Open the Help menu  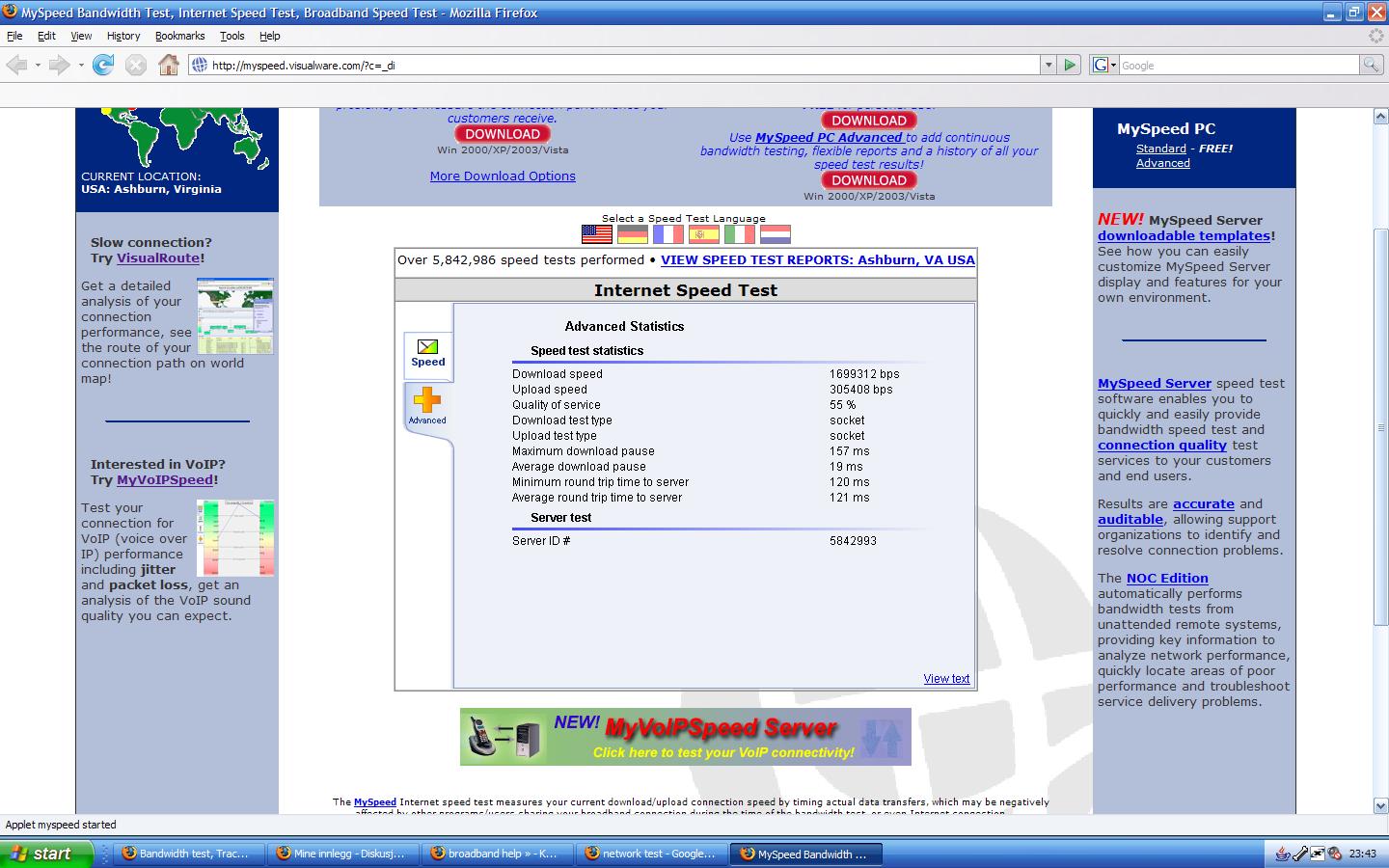(x=270, y=36)
